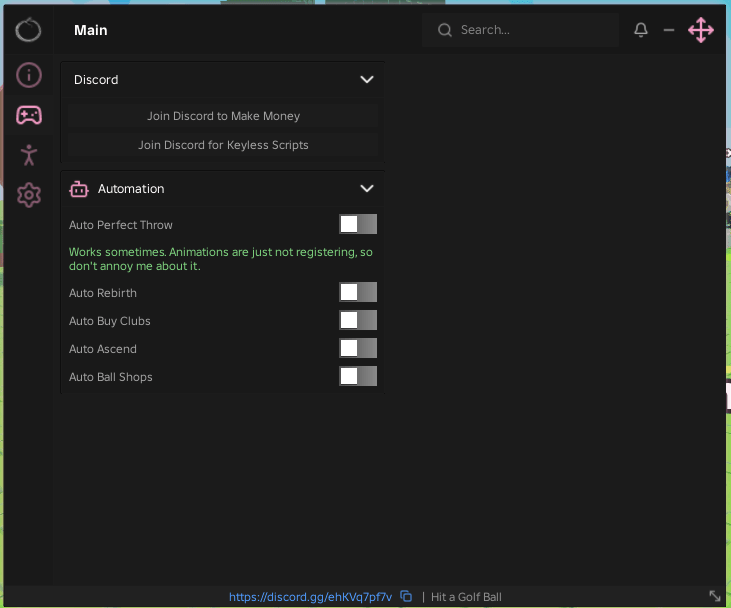Click the Hit a Golf Ball label
Screen dimensions: 731x608
point(466,597)
